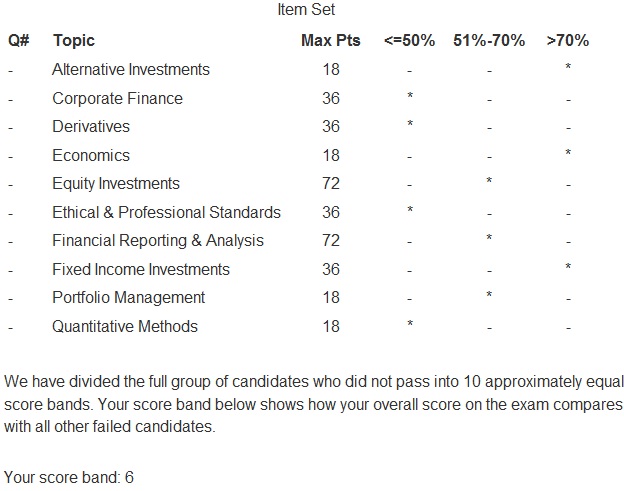624x491 pixels.
Task: Click the Max Pts column header
Action: click(x=331, y=41)
